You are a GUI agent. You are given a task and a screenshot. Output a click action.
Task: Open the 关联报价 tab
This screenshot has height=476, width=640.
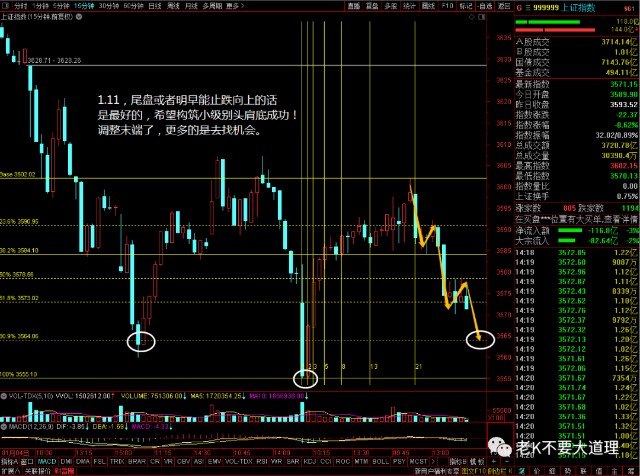[38, 471]
